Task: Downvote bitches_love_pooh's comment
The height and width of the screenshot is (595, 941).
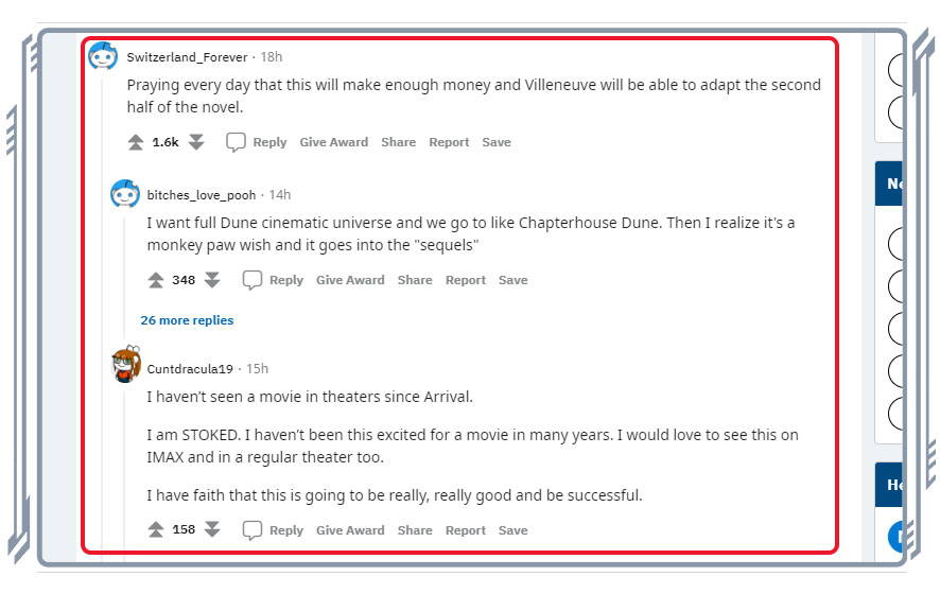Action: pos(212,281)
